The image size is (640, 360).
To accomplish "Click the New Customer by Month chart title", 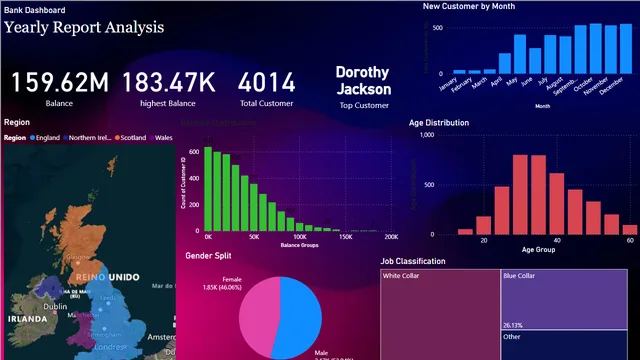I will (469, 6).
